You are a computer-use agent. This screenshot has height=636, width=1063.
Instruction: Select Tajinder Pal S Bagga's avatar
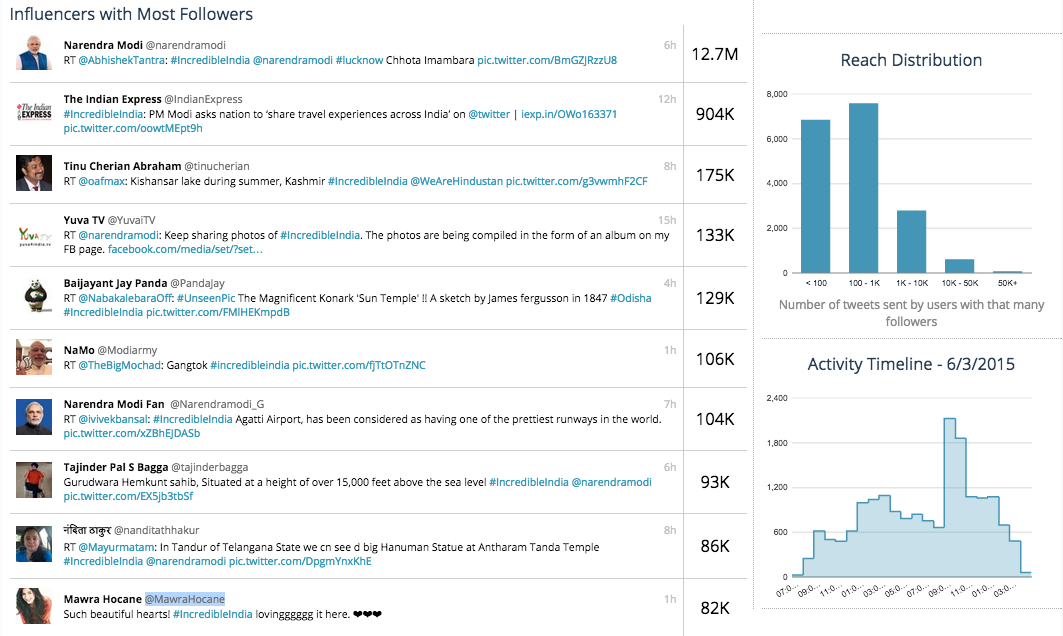point(34,481)
